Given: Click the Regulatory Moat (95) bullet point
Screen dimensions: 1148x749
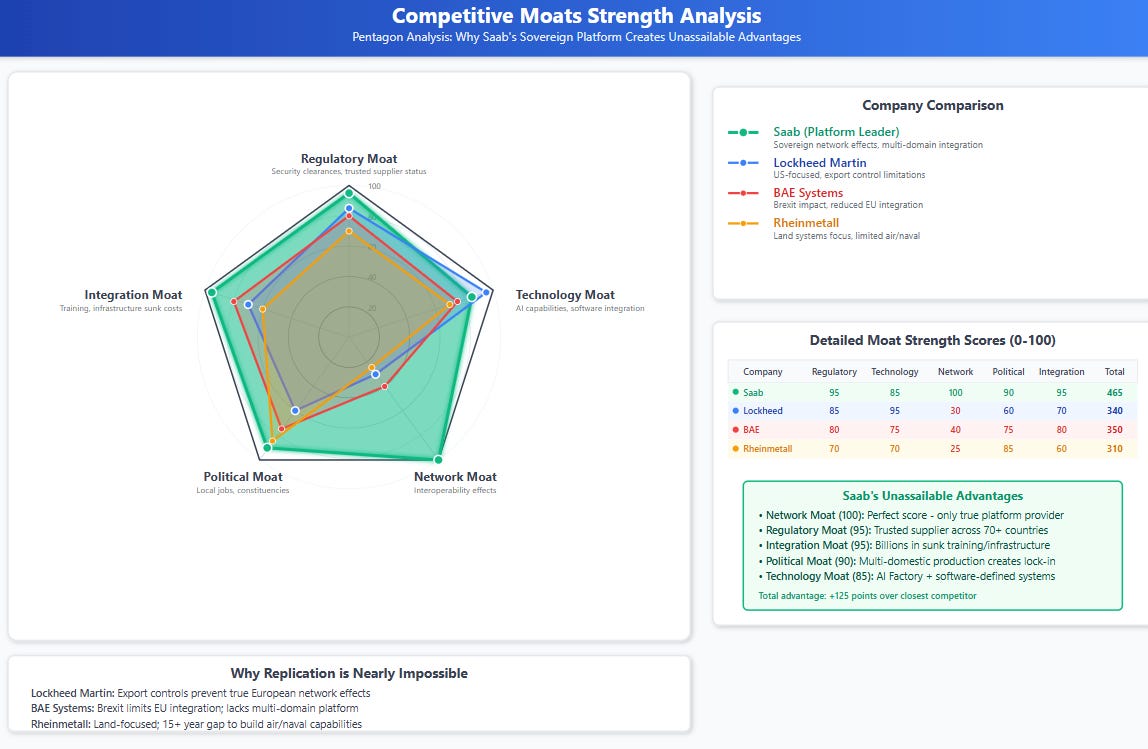Looking at the screenshot, I should (x=903, y=530).
